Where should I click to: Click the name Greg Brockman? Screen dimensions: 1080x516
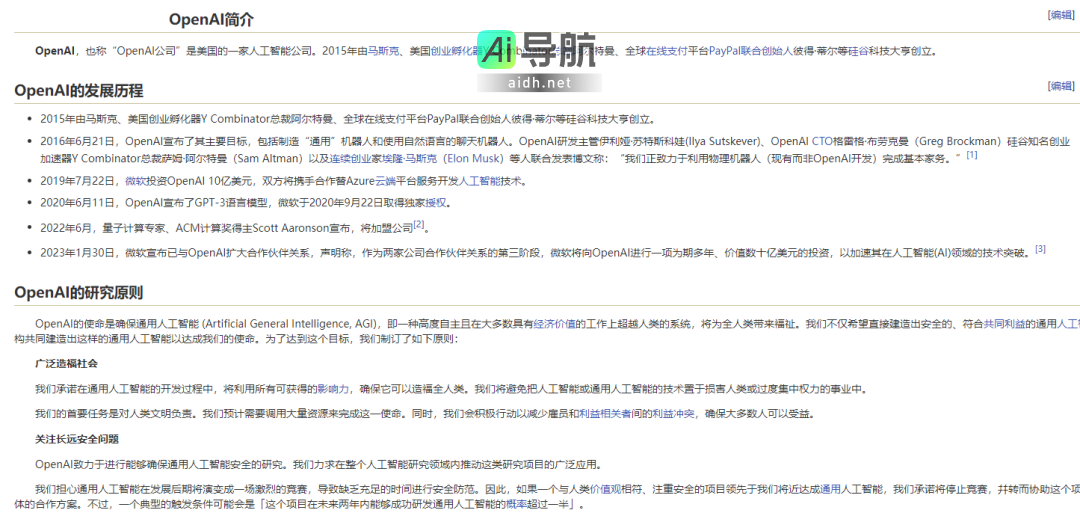[x=959, y=141]
